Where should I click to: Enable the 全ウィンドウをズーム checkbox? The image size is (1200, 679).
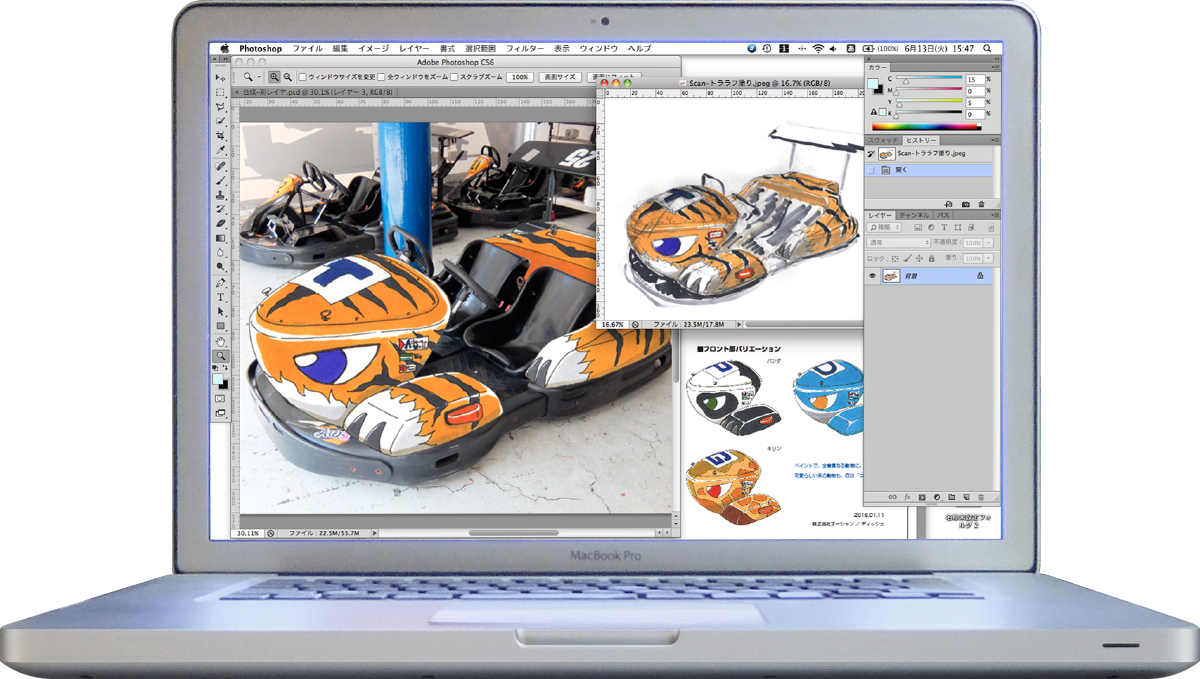382,77
